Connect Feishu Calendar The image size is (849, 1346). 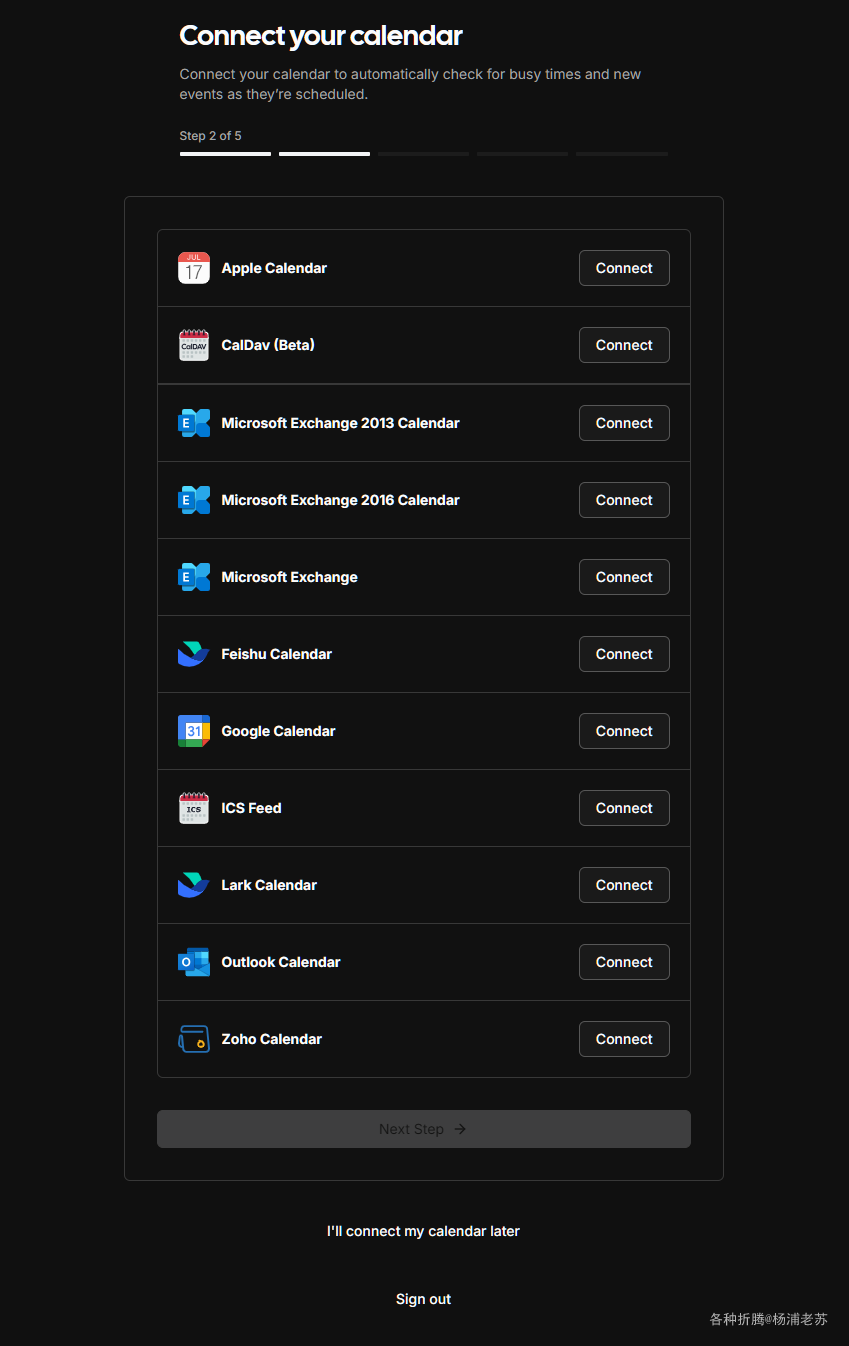(x=624, y=654)
